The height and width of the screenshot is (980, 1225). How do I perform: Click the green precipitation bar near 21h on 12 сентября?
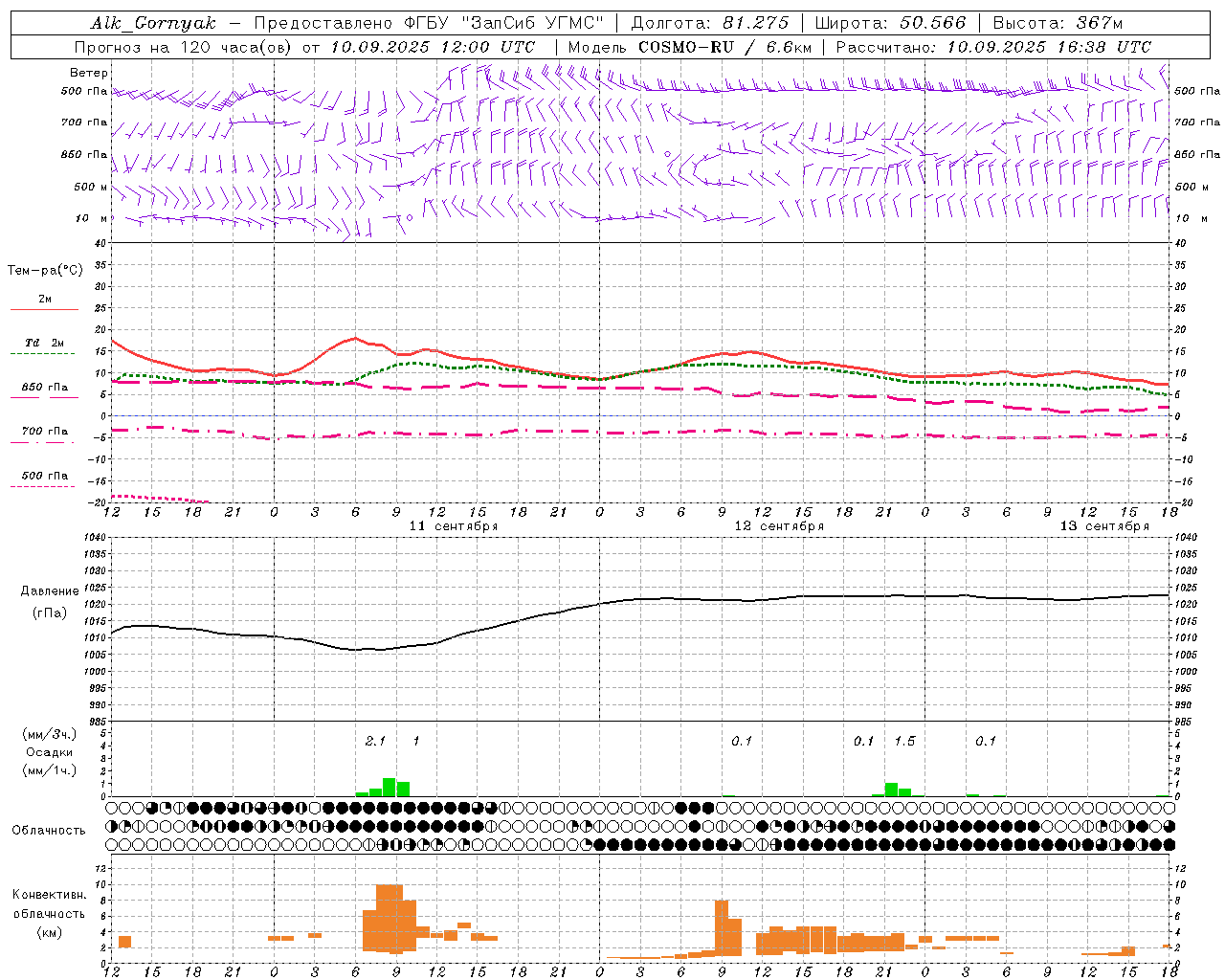pos(891,790)
